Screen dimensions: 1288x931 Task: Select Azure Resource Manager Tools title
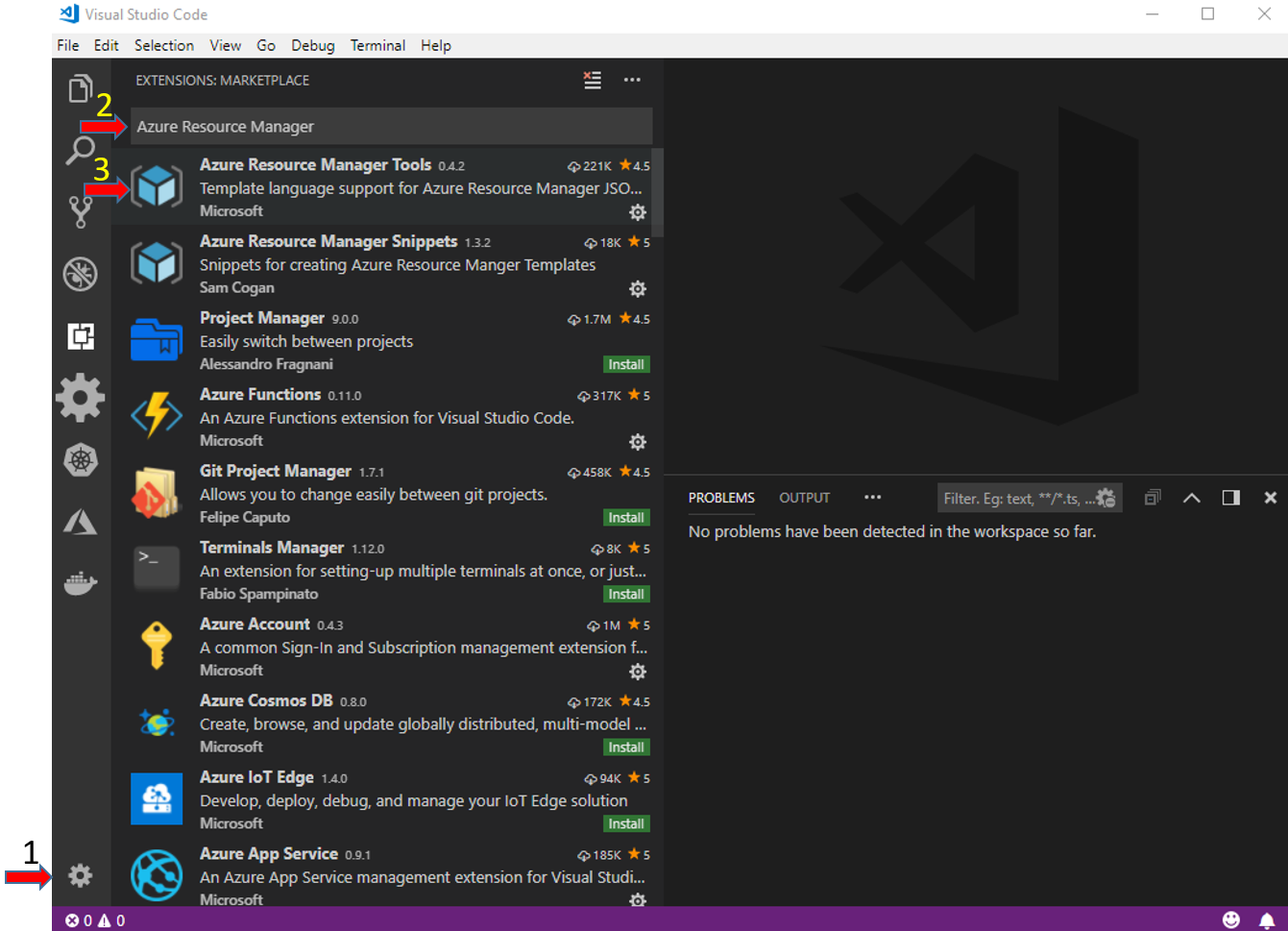pos(316,165)
